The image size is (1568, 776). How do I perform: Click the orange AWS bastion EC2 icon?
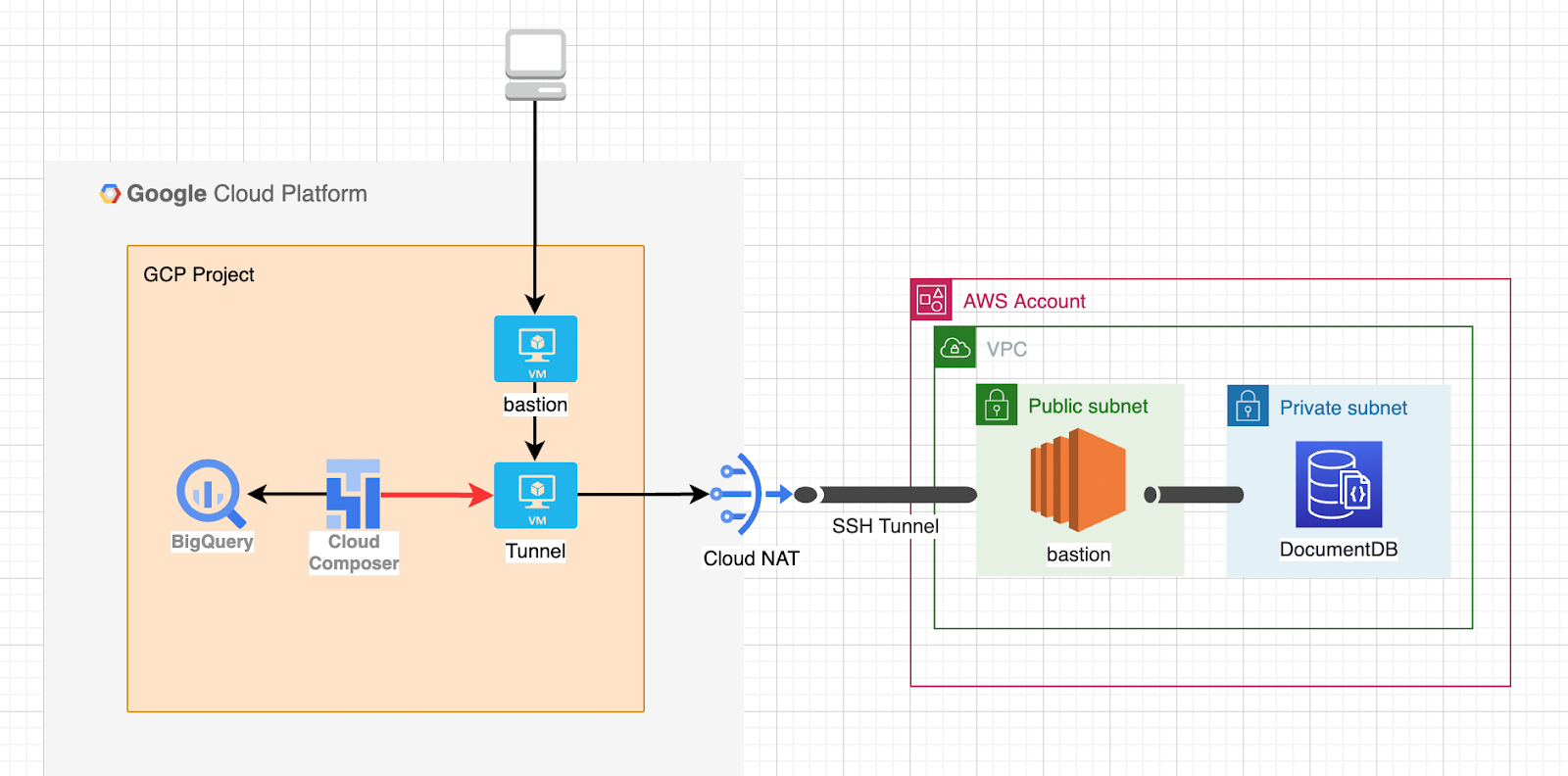(1078, 480)
